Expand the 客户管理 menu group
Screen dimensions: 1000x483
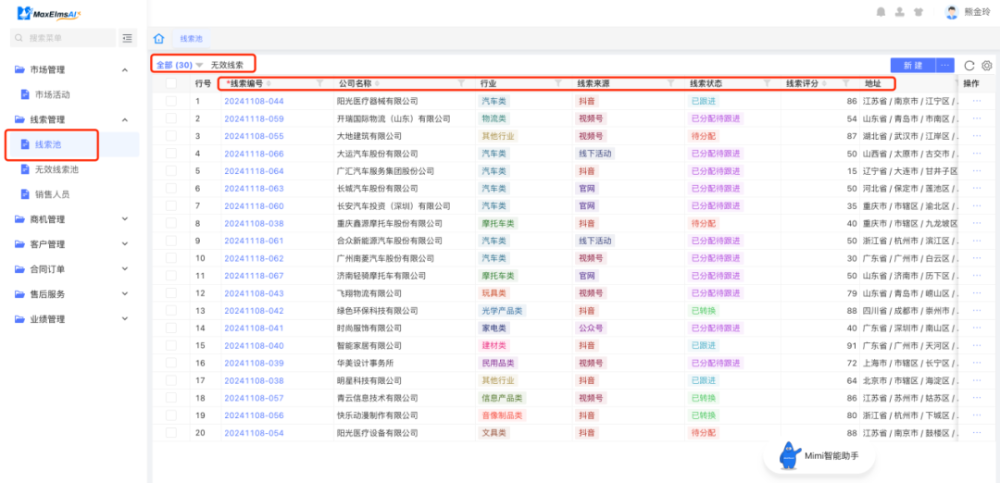(x=125, y=244)
